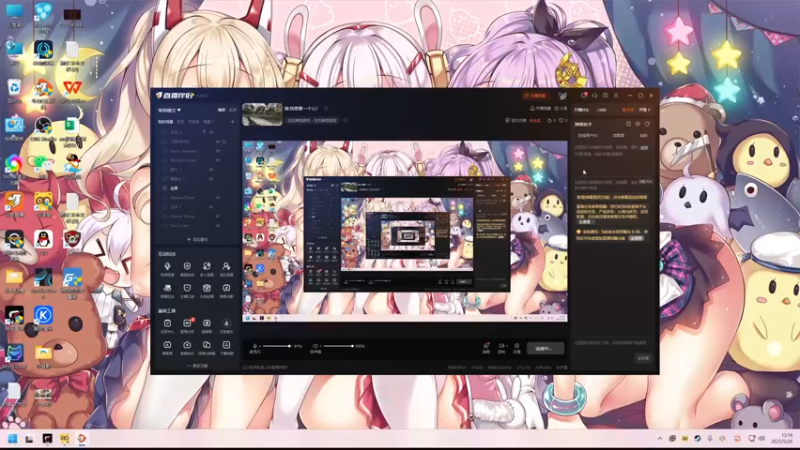Screen dimensions: 800x450
Task: Open the portrait-card basic tool
Action: [x=226, y=347]
